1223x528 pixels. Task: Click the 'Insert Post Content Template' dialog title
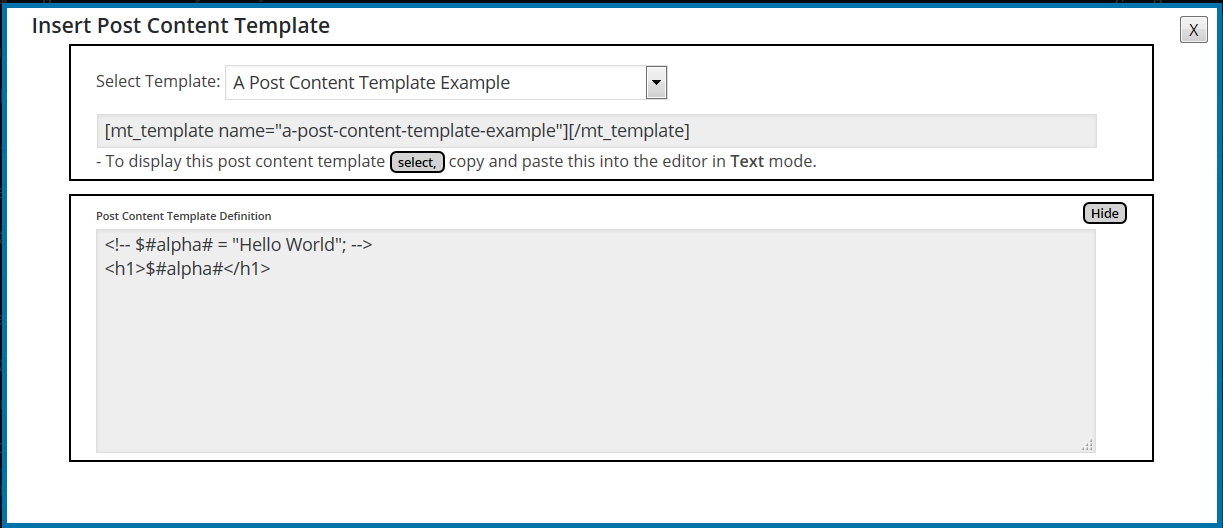tap(181, 26)
